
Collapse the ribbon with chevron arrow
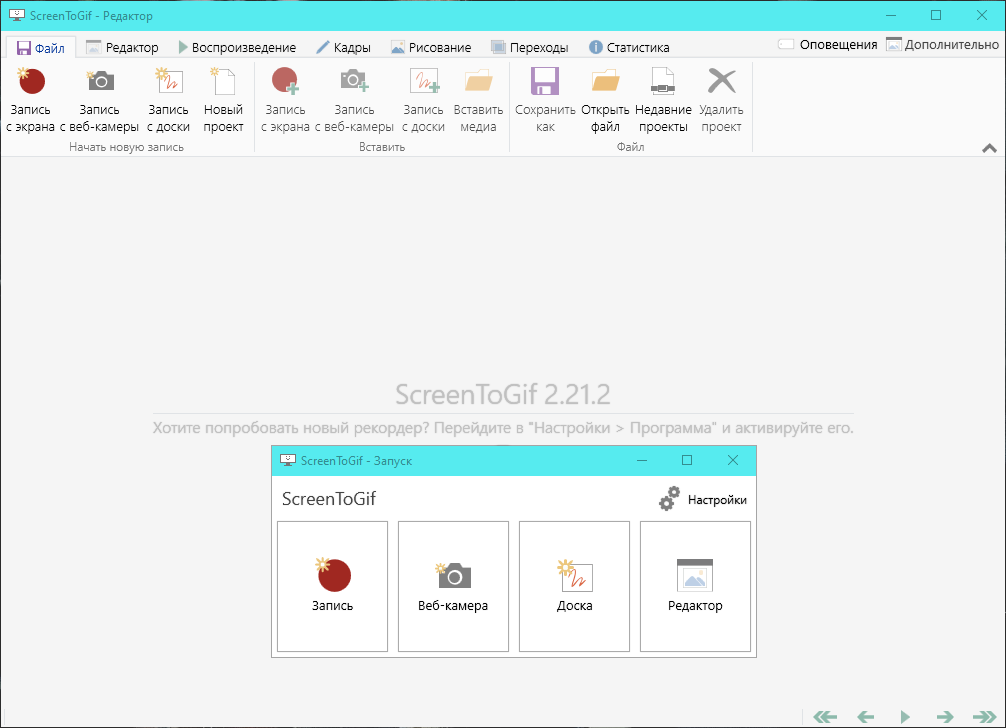989,148
